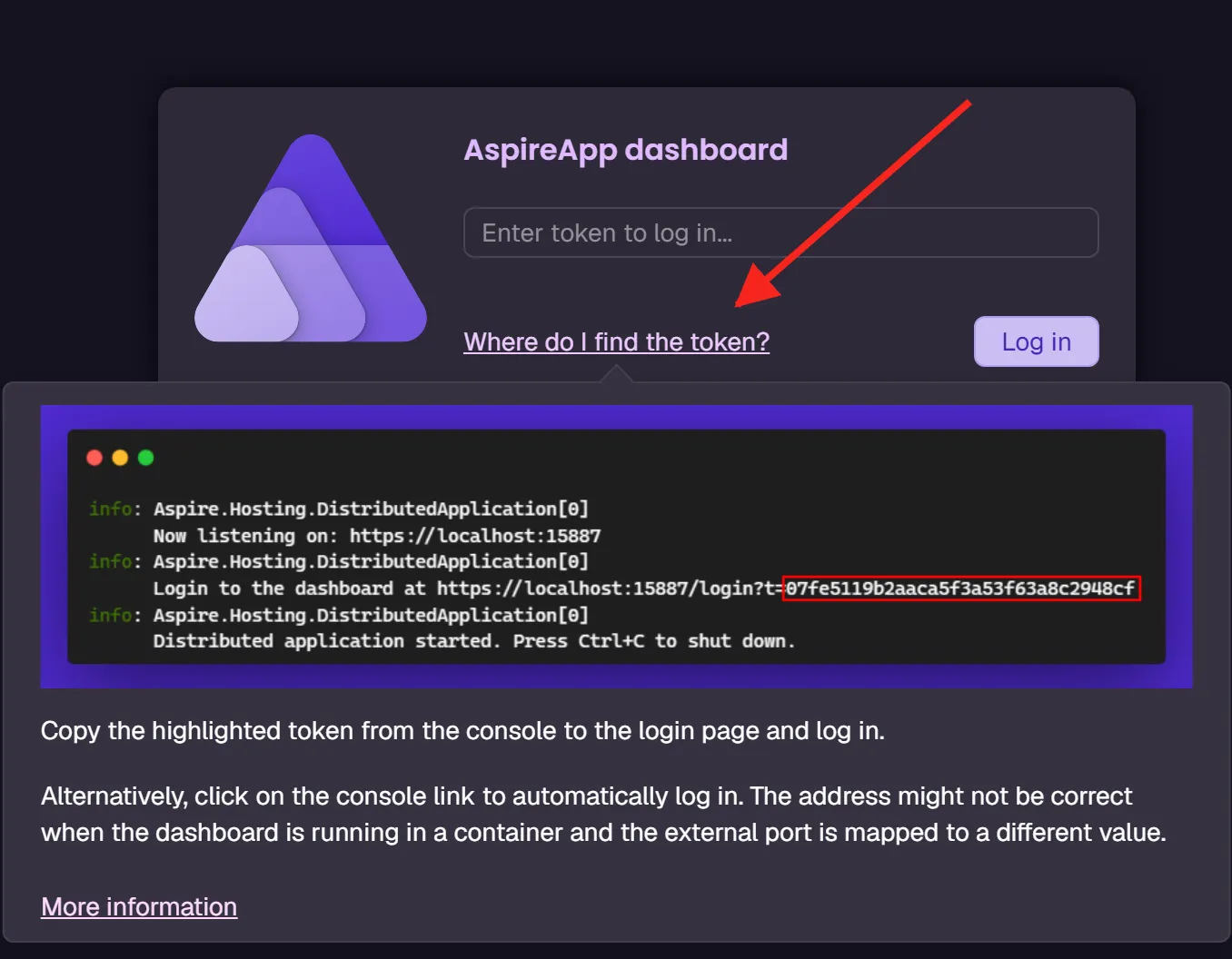Click the highlighted token 07fe5119b2aaca5f3a53f63a8c2948cf
The height and width of the screenshot is (959, 1232).
click(960, 588)
